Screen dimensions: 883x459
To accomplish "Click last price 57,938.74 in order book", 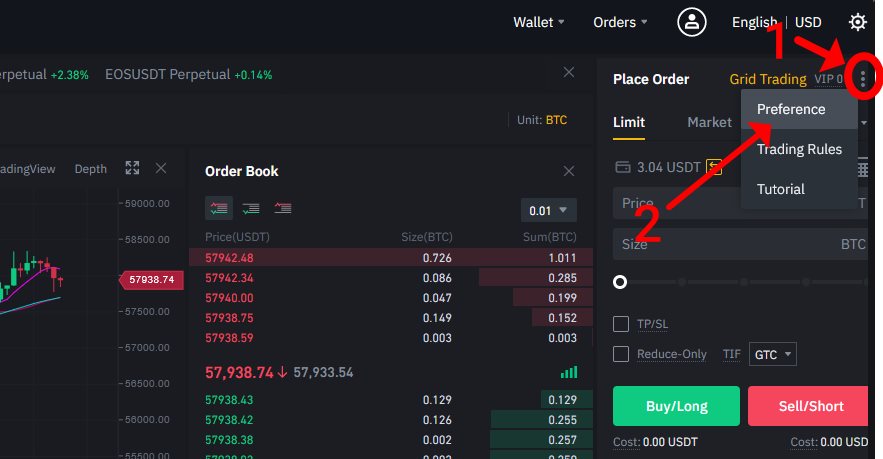I will [239, 372].
